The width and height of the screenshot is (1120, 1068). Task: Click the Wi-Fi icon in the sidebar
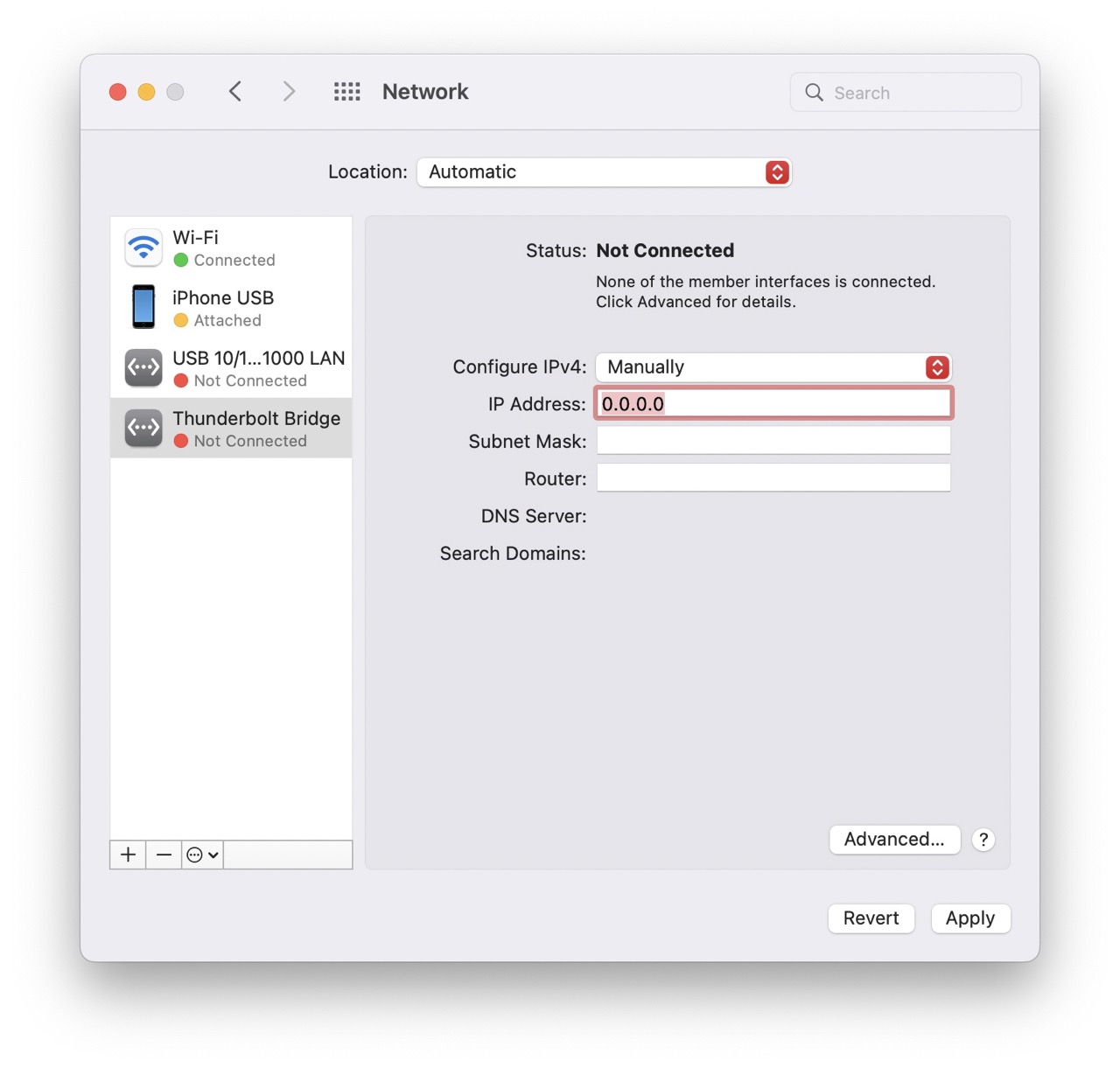143,248
